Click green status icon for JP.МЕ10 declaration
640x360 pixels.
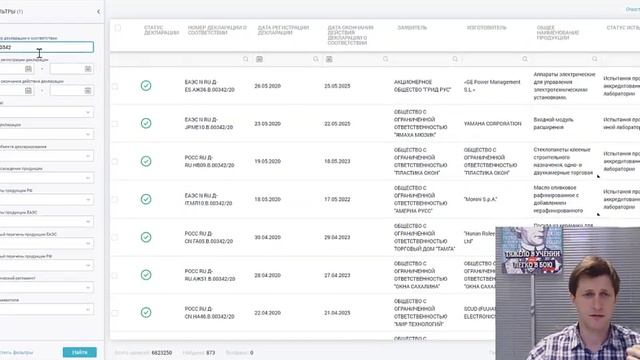[x=146, y=123]
